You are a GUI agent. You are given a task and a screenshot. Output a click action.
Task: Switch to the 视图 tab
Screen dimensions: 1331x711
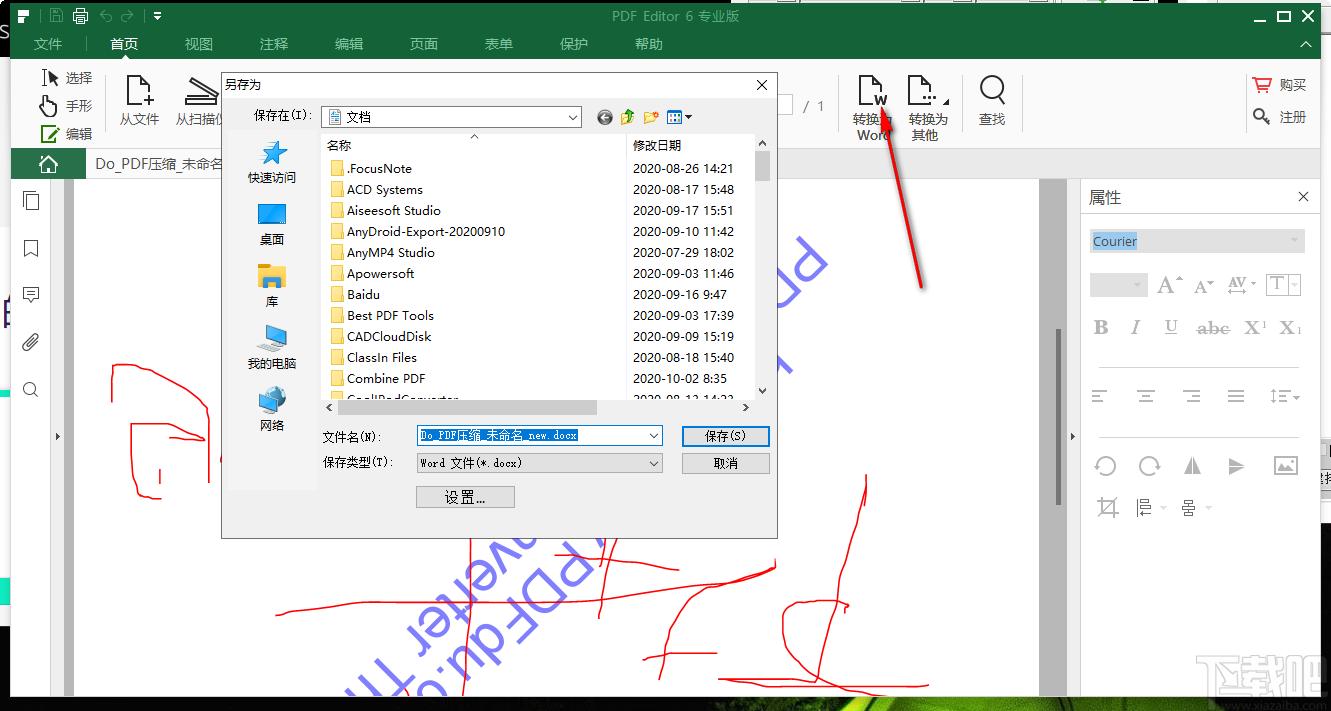(x=199, y=44)
